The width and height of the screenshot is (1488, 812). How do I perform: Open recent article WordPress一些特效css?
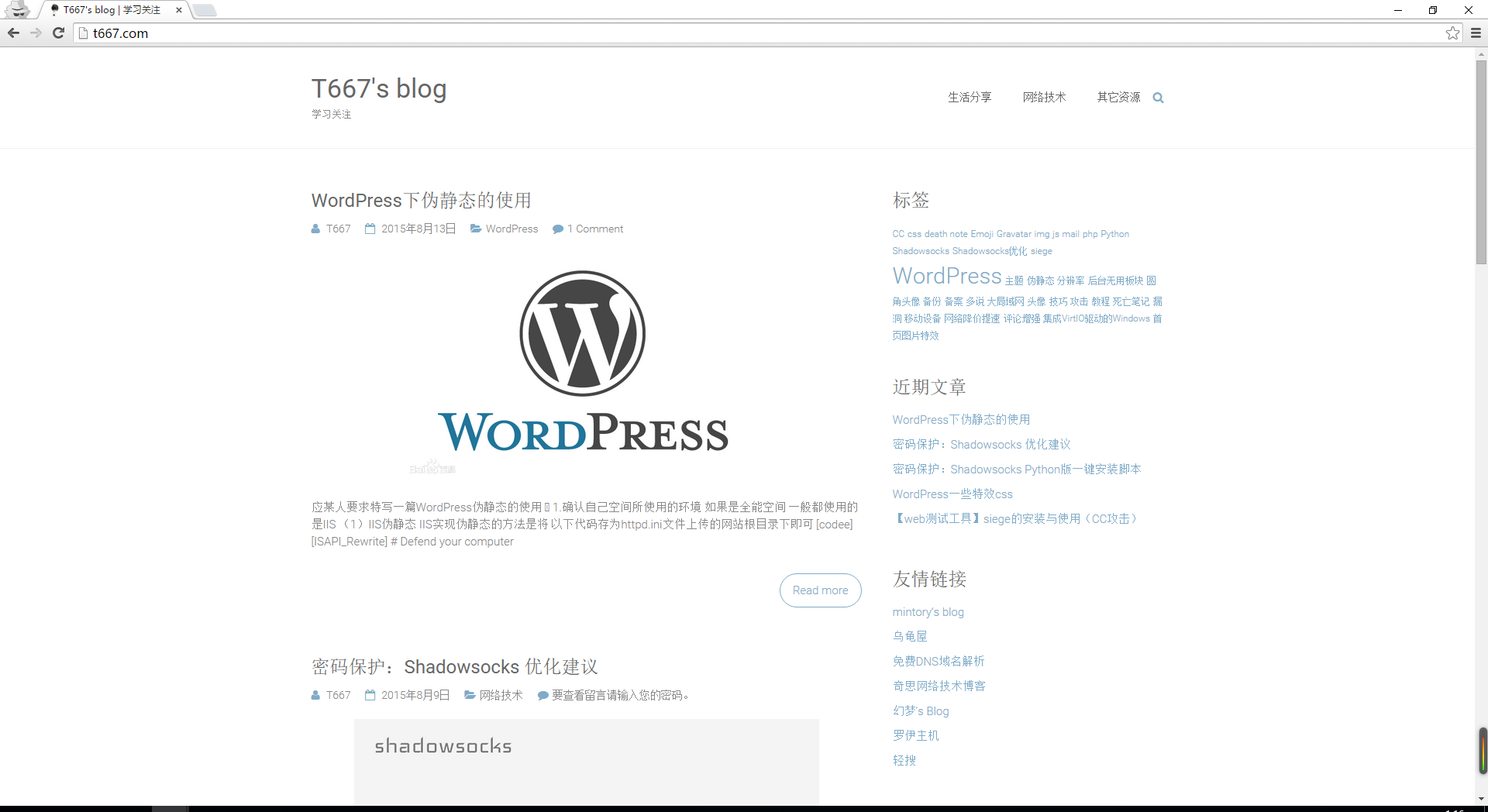tap(952, 494)
